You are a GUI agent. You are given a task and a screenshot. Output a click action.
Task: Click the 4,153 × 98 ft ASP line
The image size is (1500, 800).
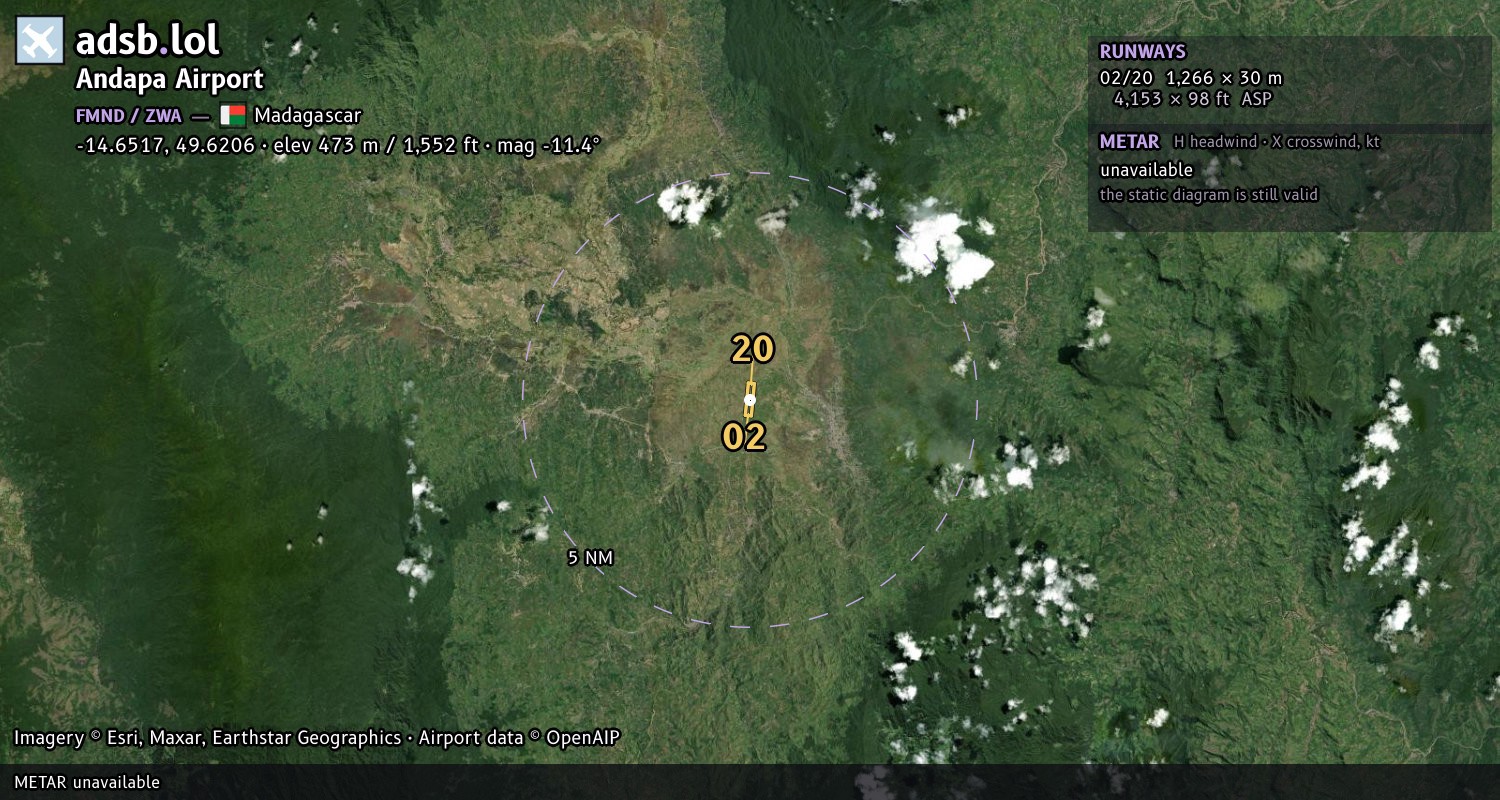[1193, 99]
